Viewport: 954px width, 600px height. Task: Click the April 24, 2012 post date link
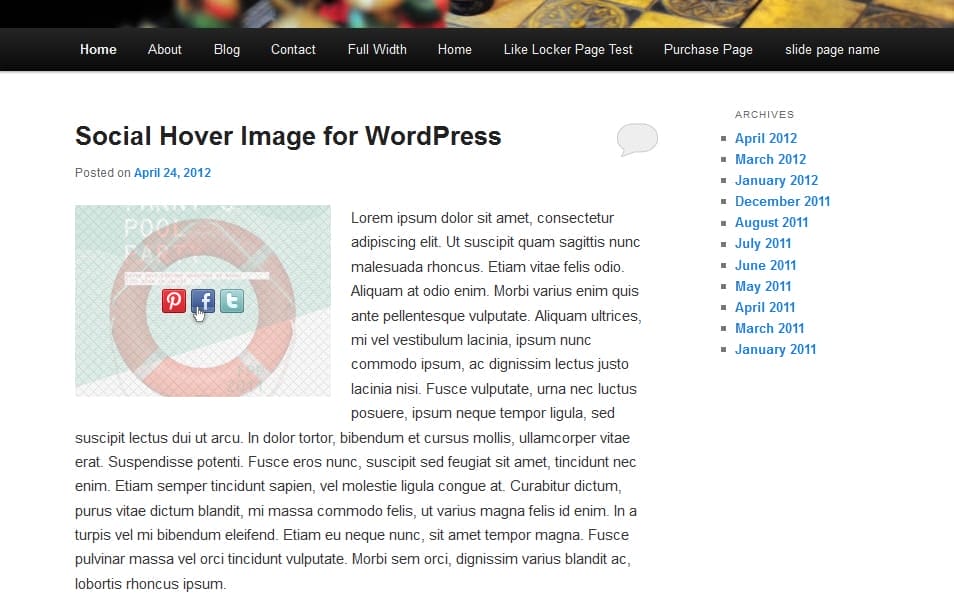pyautogui.click(x=172, y=172)
